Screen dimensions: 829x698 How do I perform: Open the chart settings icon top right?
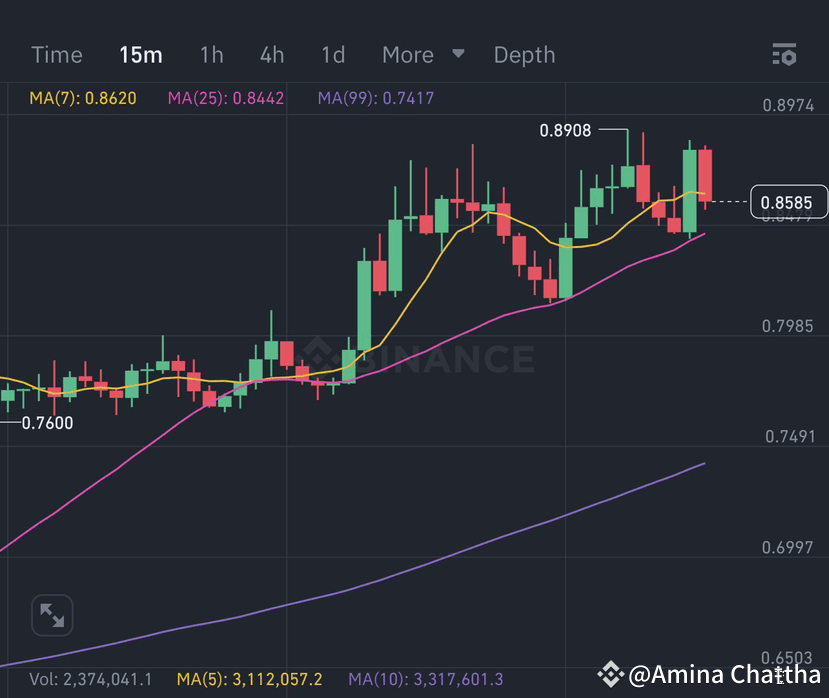[784, 55]
